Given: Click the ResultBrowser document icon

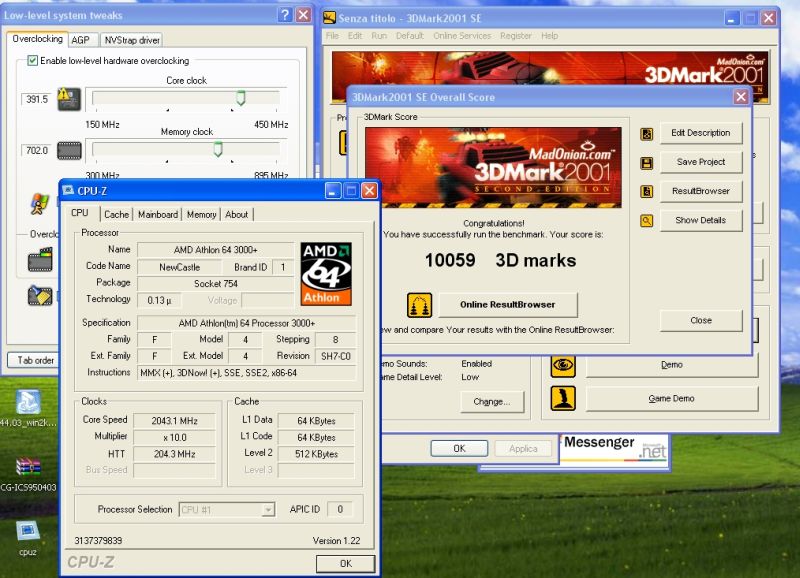Looking at the screenshot, I should 646,192.
